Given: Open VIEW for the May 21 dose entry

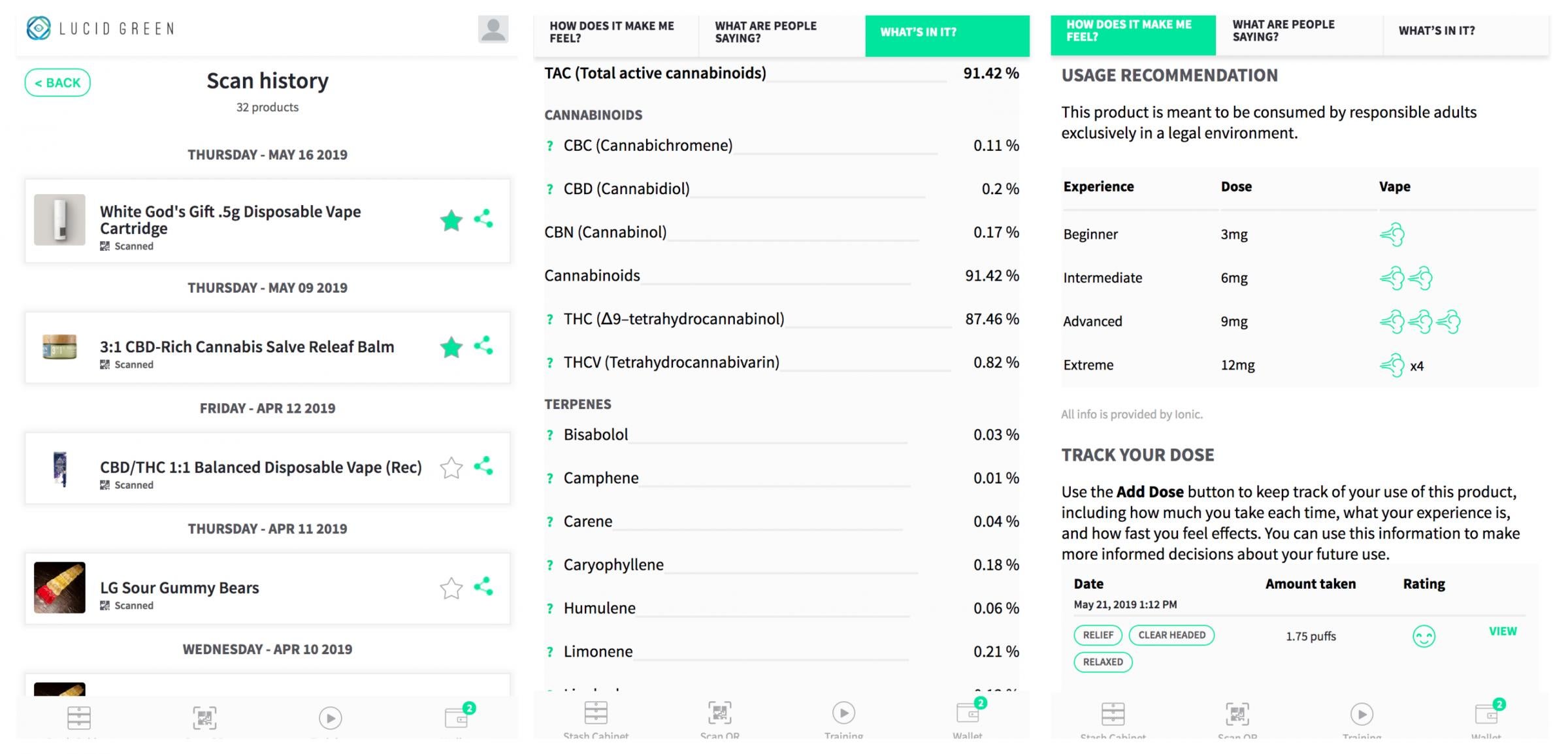Looking at the screenshot, I should click(1503, 631).
